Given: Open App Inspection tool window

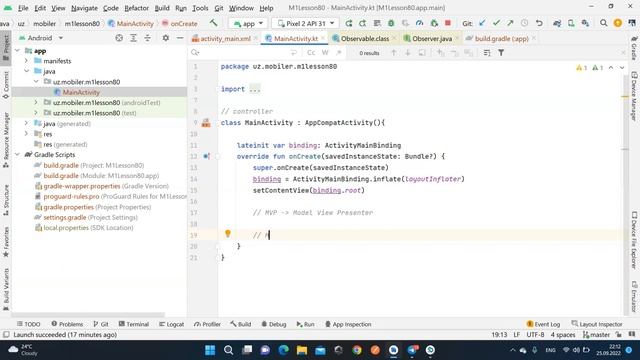Looking at the screenshot, I should (348, 324).
